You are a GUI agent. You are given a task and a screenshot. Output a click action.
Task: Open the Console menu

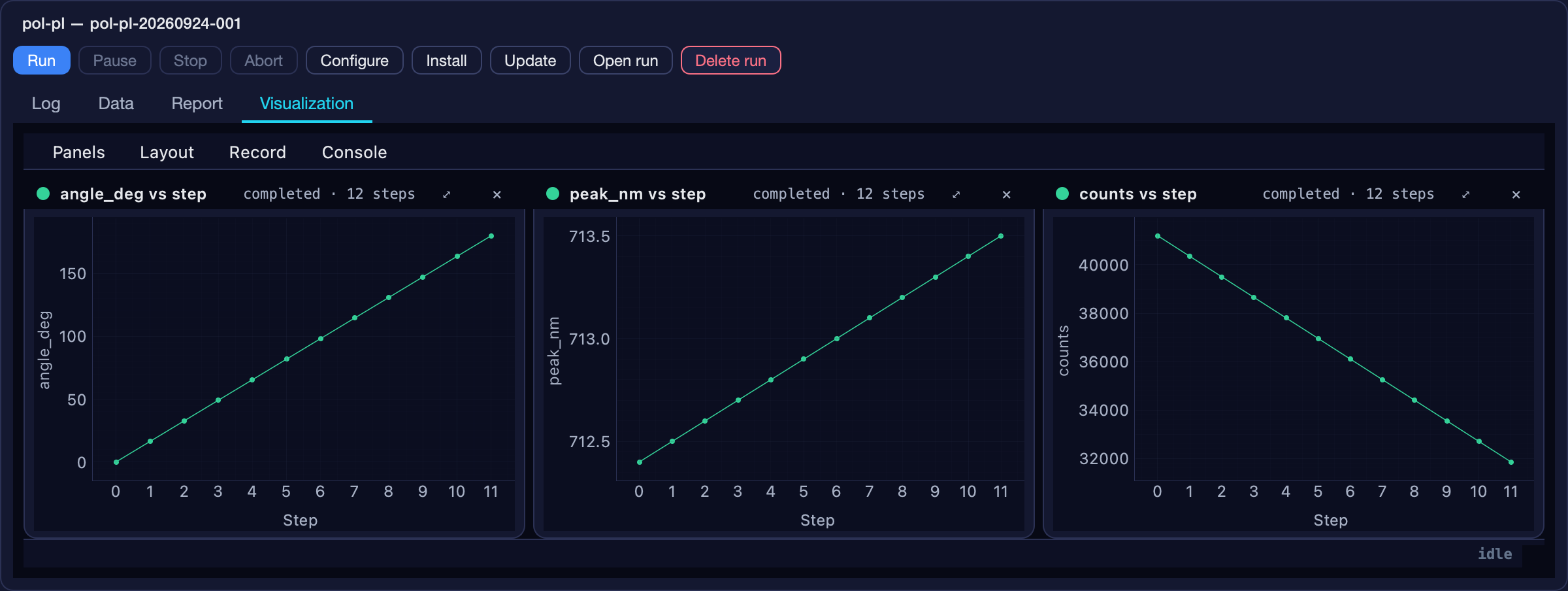click(355, 152)
